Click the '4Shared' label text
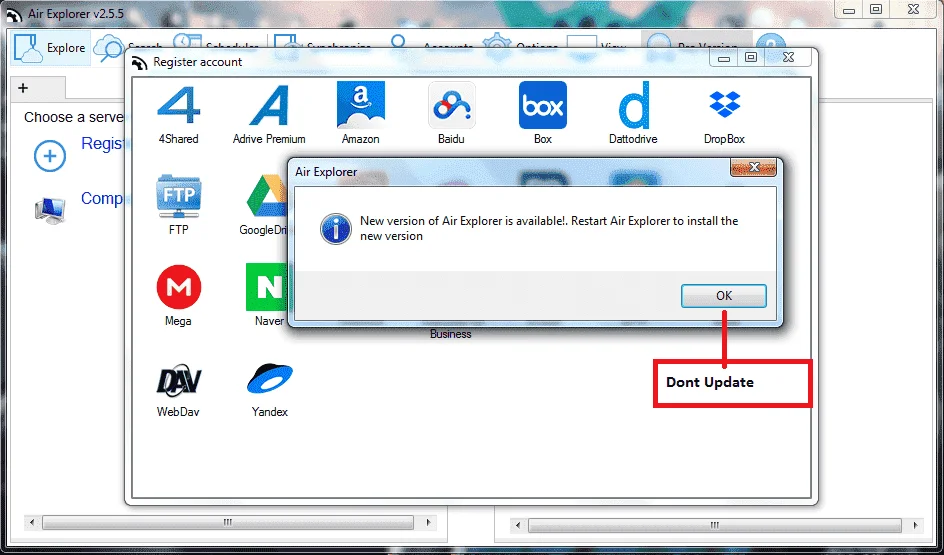The width and height of the screenshot is (944, 555). click(x=178, y=139)
